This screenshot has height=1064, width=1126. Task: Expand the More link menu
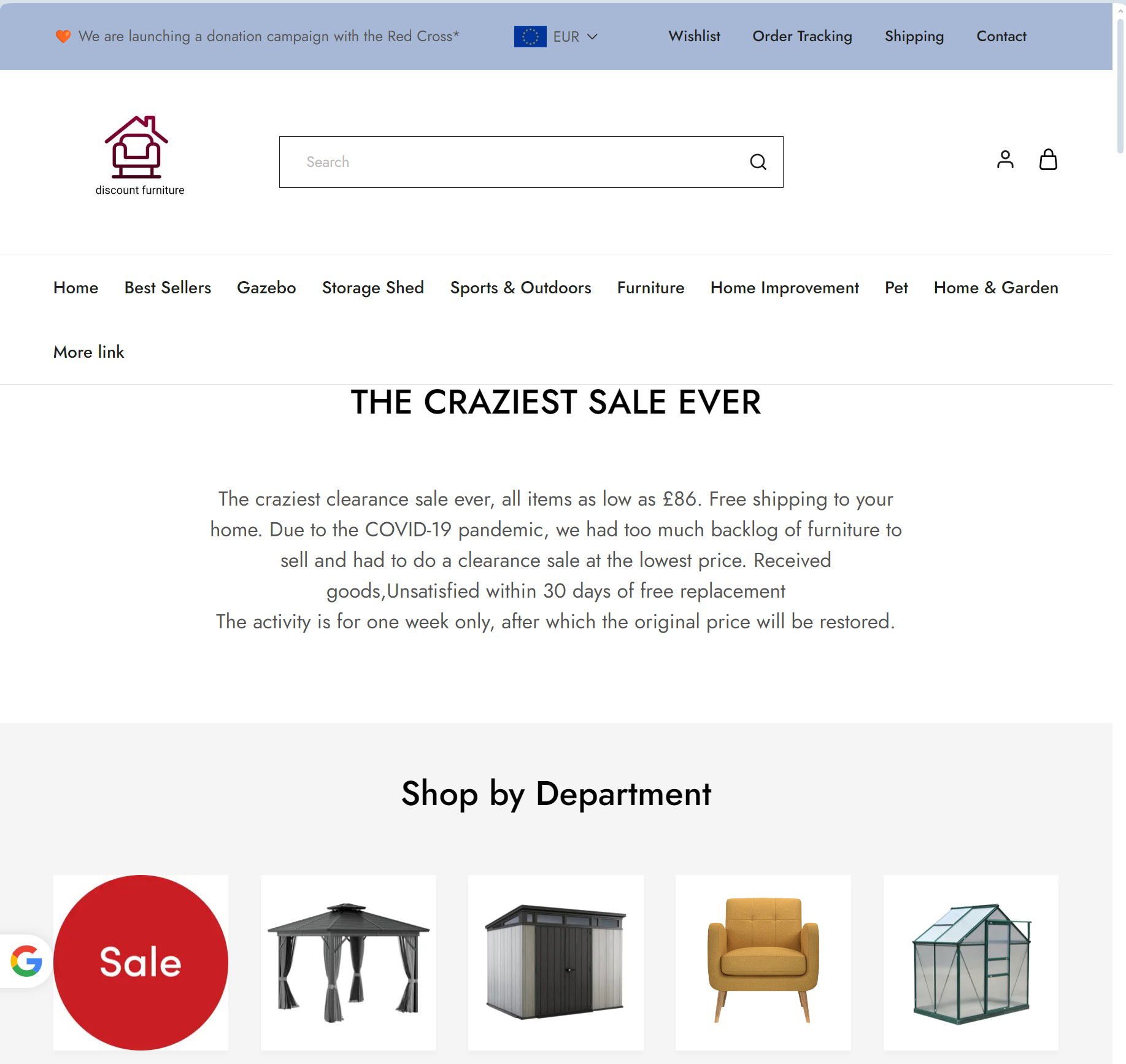coord(88,352)
